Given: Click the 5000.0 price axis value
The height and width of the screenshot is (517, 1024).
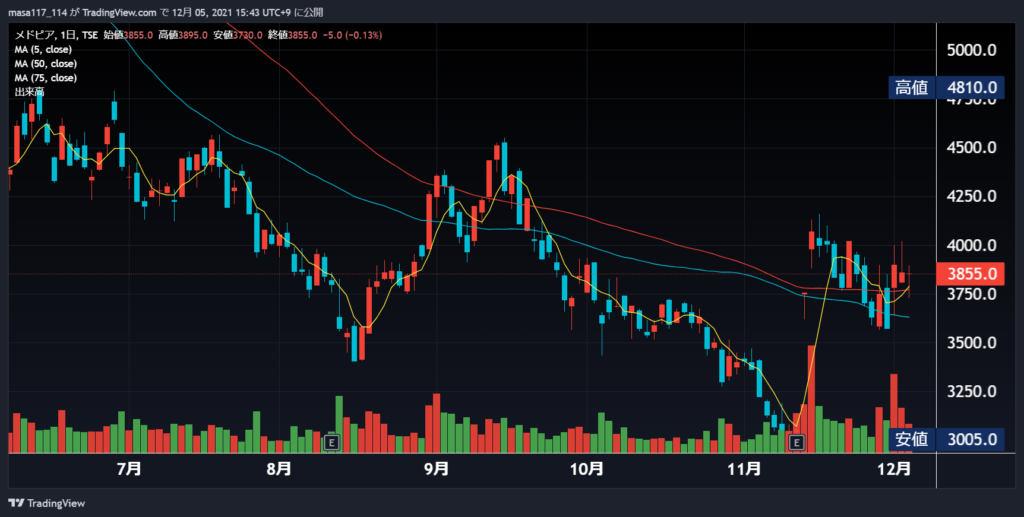Looking at the screenshot, I should (972, 50).
